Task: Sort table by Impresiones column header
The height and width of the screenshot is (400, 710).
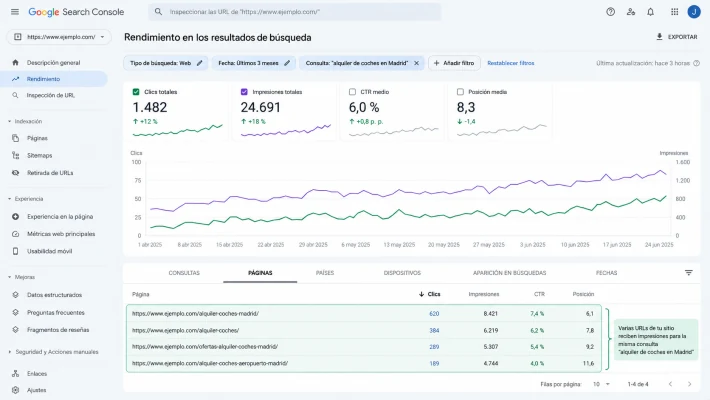Action: tap(484, 294)
